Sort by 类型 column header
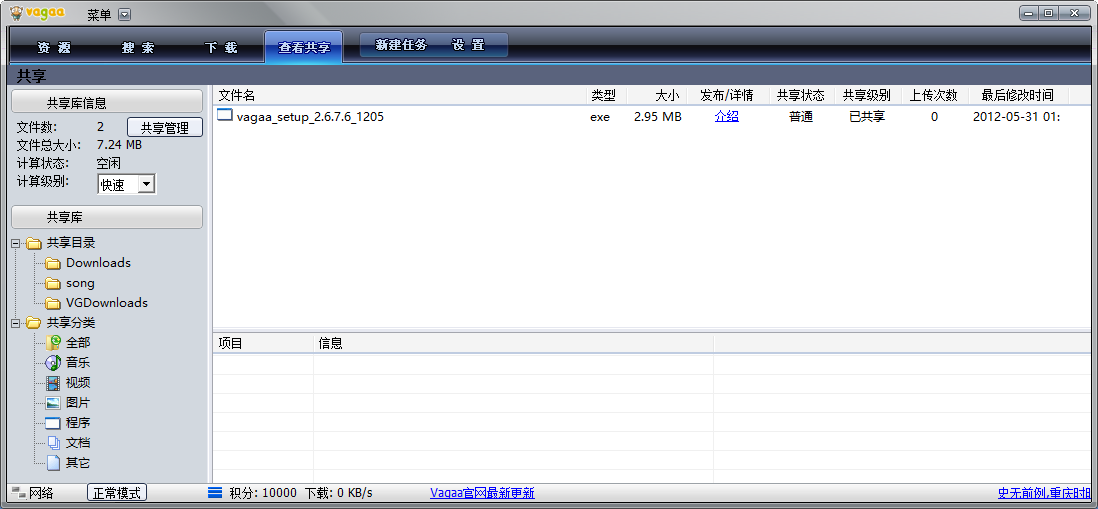The height and width of the screenshot is (509, 1098). tap(606, 95)
